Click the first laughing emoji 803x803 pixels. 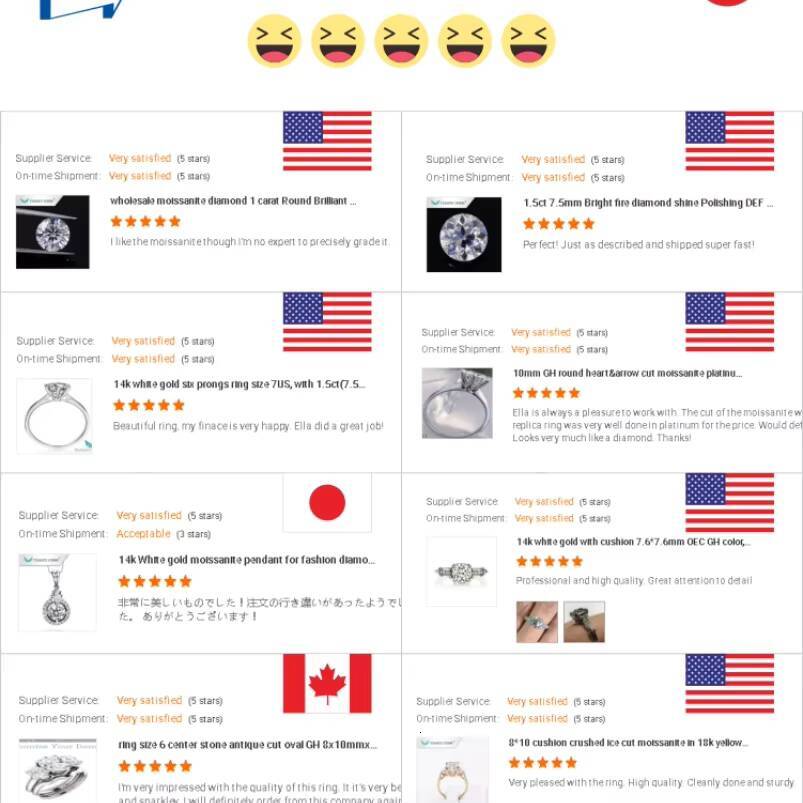coord(274,41)
